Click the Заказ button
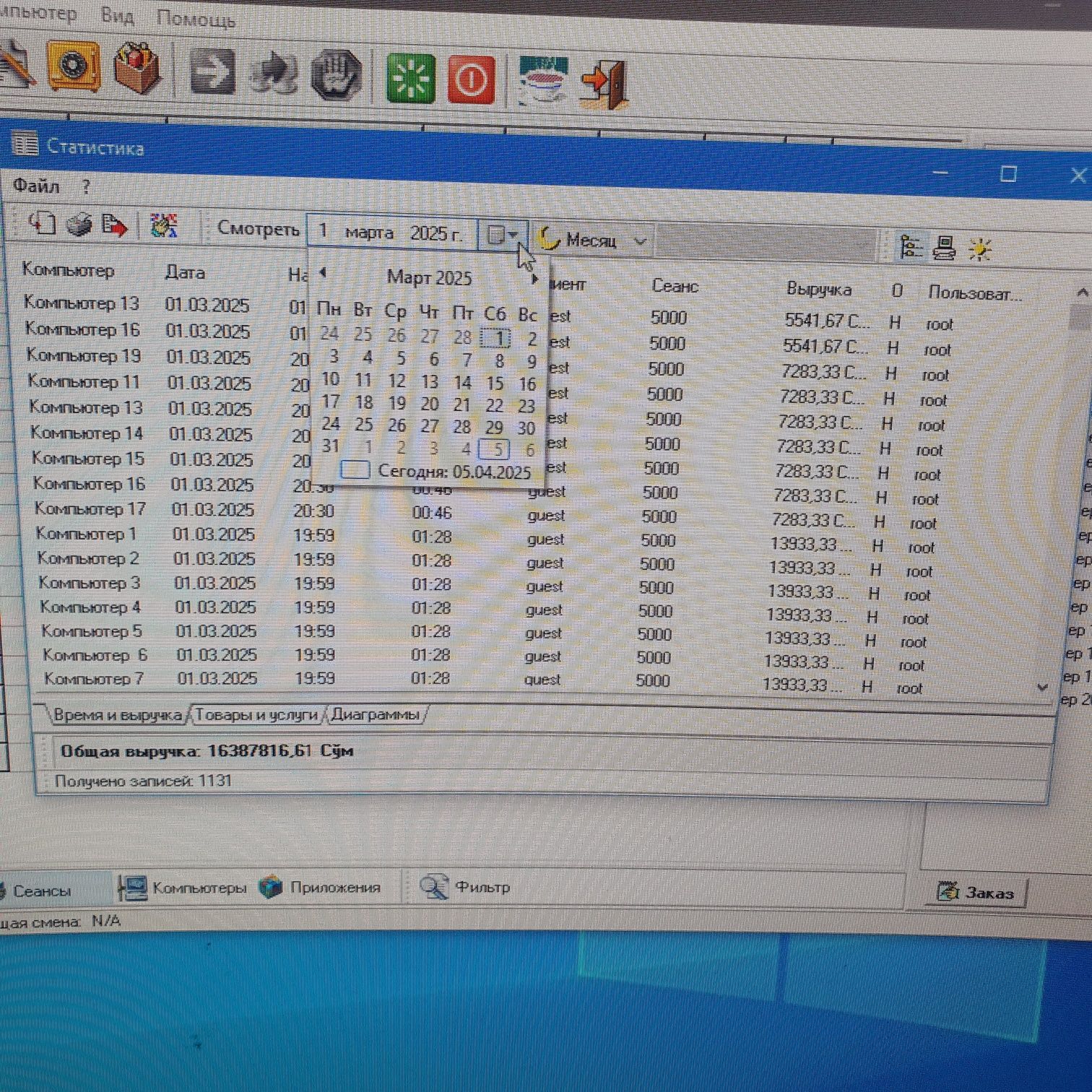The height and width of the screenshot is (1092, 1092). (x=976, y=893)
